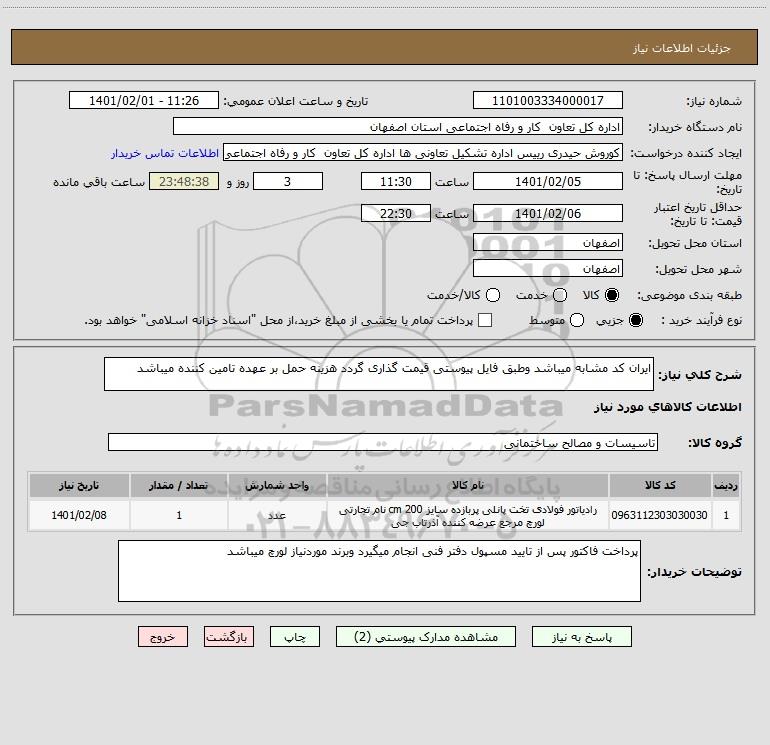Click product code 0963112303030030 cell
The width and height of the screenshot is (770, 745).
coord(660,515)
